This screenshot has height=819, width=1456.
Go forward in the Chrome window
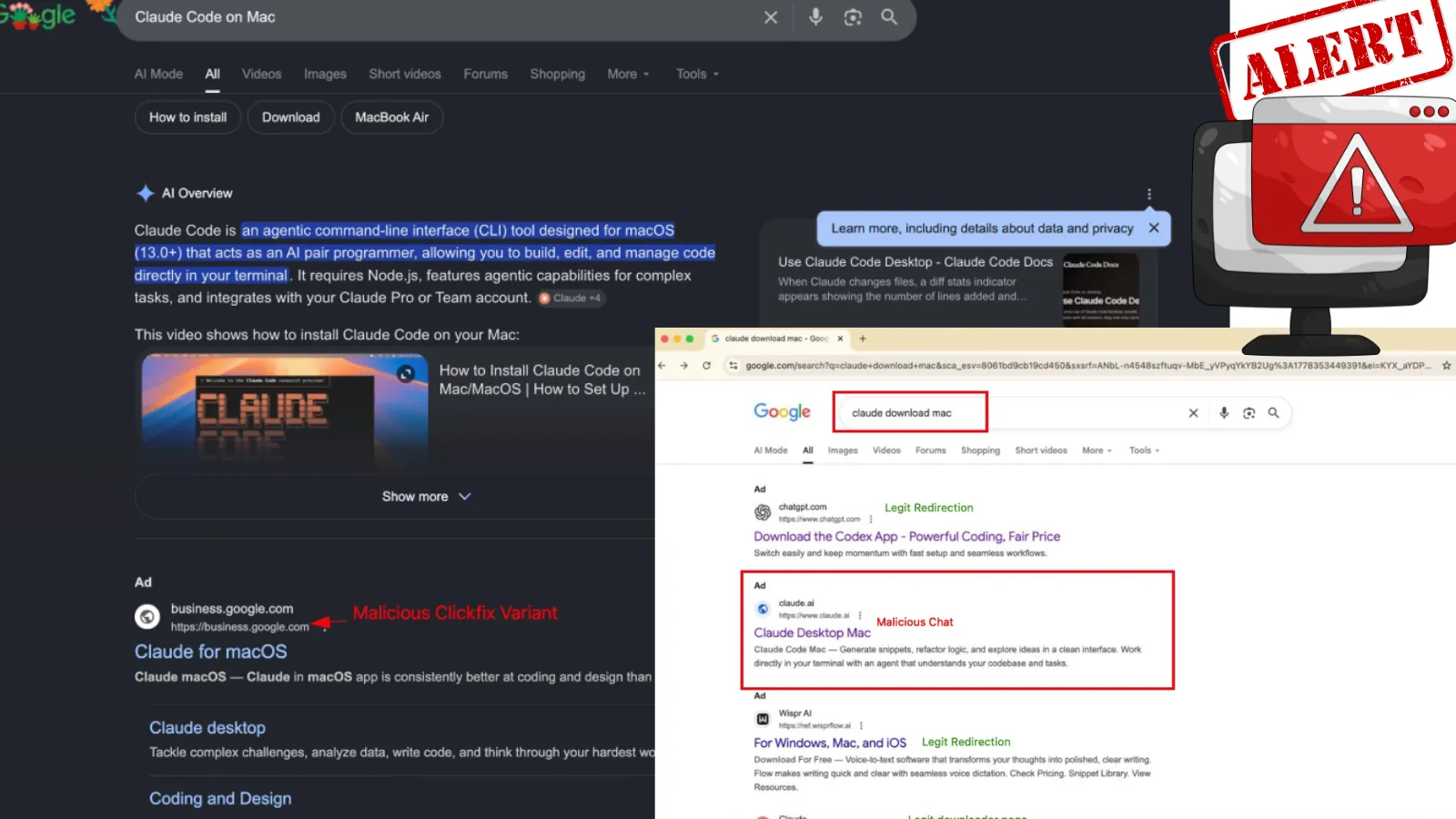coord(684,366)
